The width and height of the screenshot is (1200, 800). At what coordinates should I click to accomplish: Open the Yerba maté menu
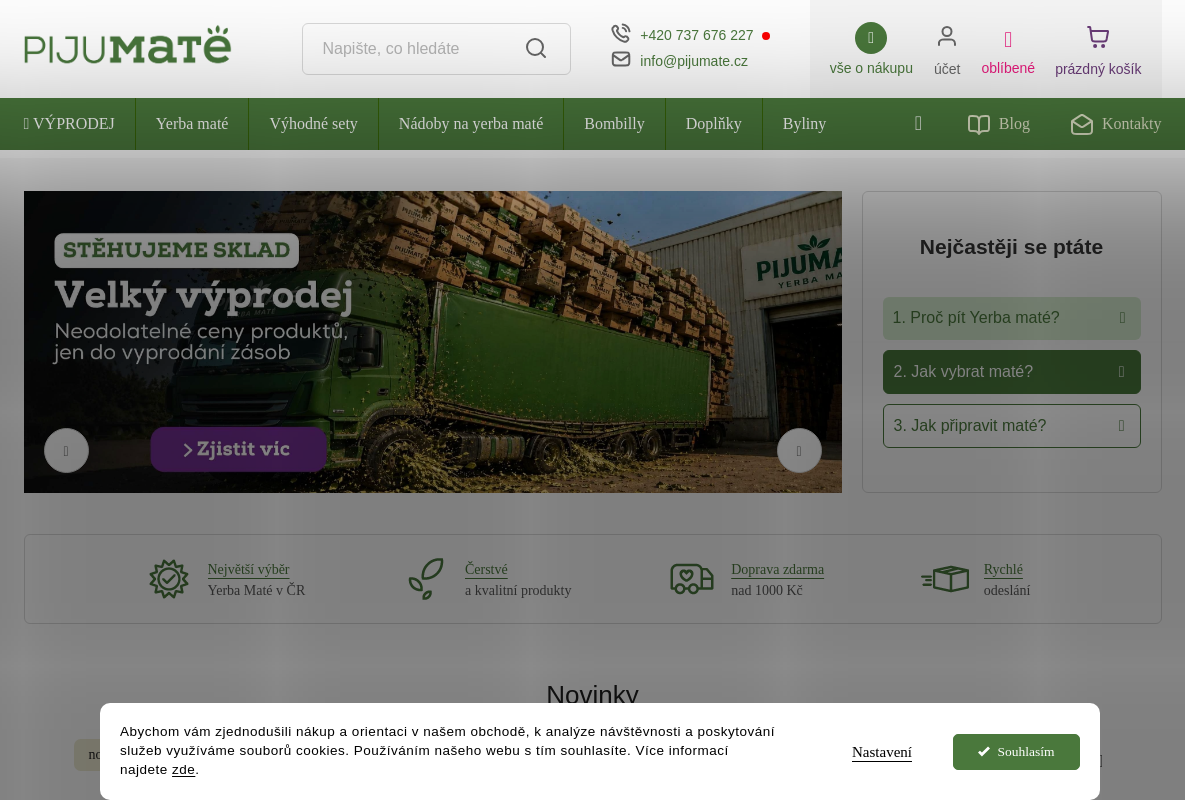tap(192, 124)
